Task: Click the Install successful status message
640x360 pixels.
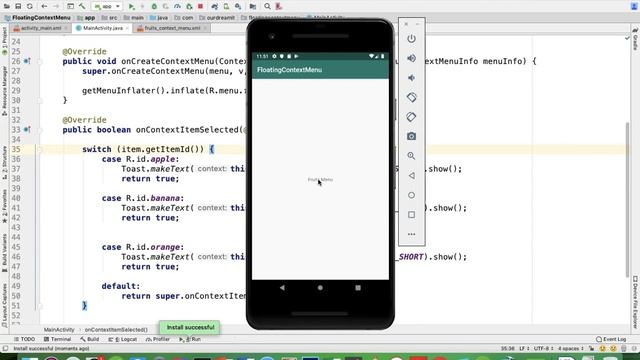Action: [51, 349]
